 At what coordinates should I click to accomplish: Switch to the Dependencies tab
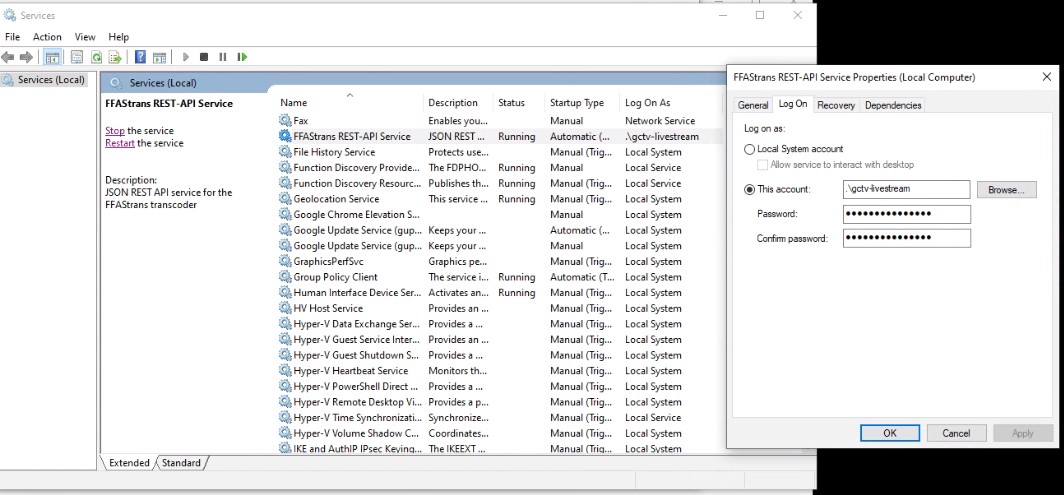893,105
